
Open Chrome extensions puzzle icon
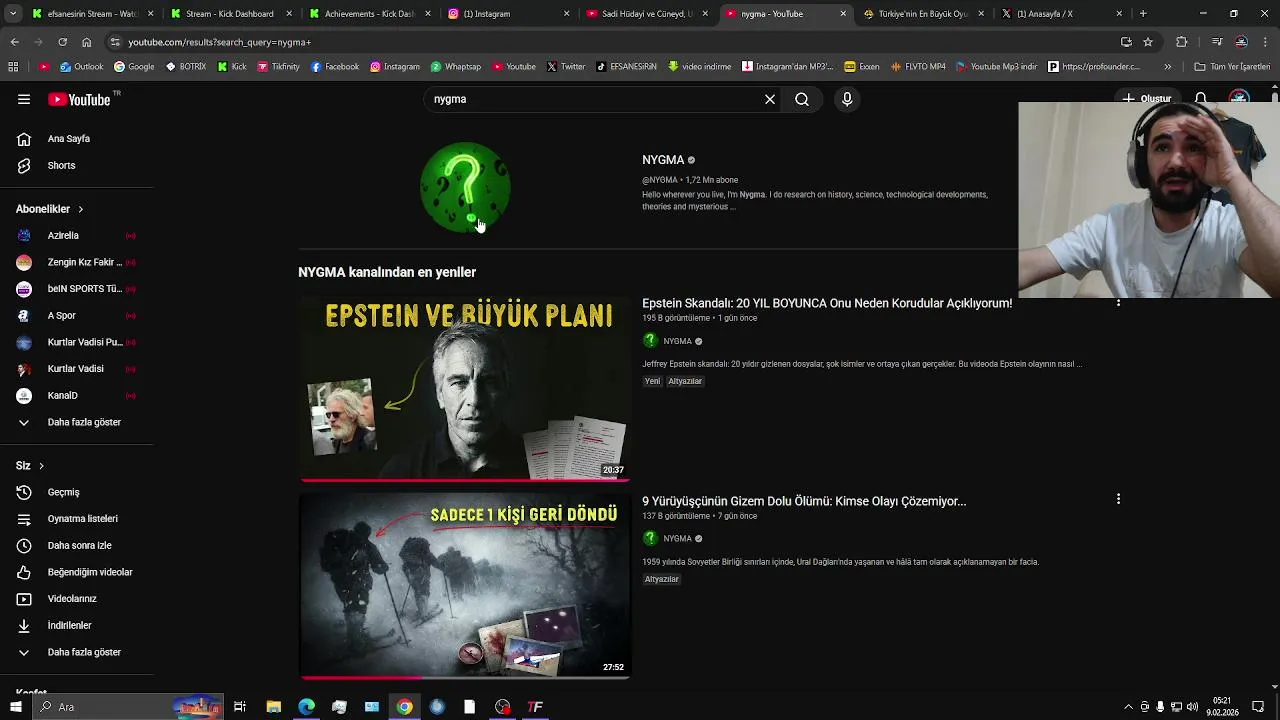[1182, 42]
